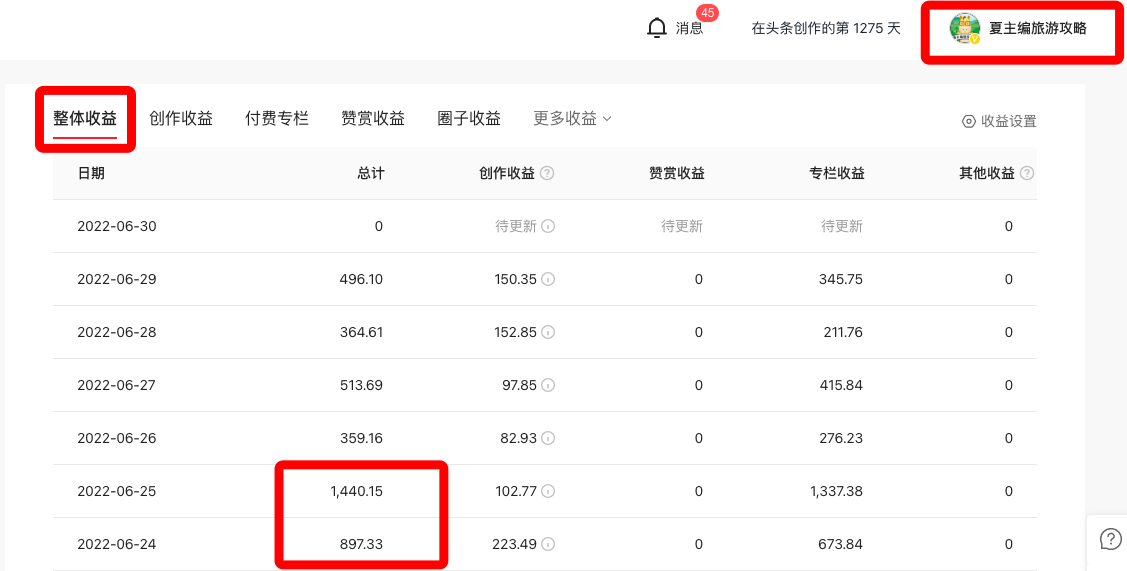Screen dimensions: 1127x571
Task: Click the help icon beside 创作收益 header
Action: click(547, 173)
